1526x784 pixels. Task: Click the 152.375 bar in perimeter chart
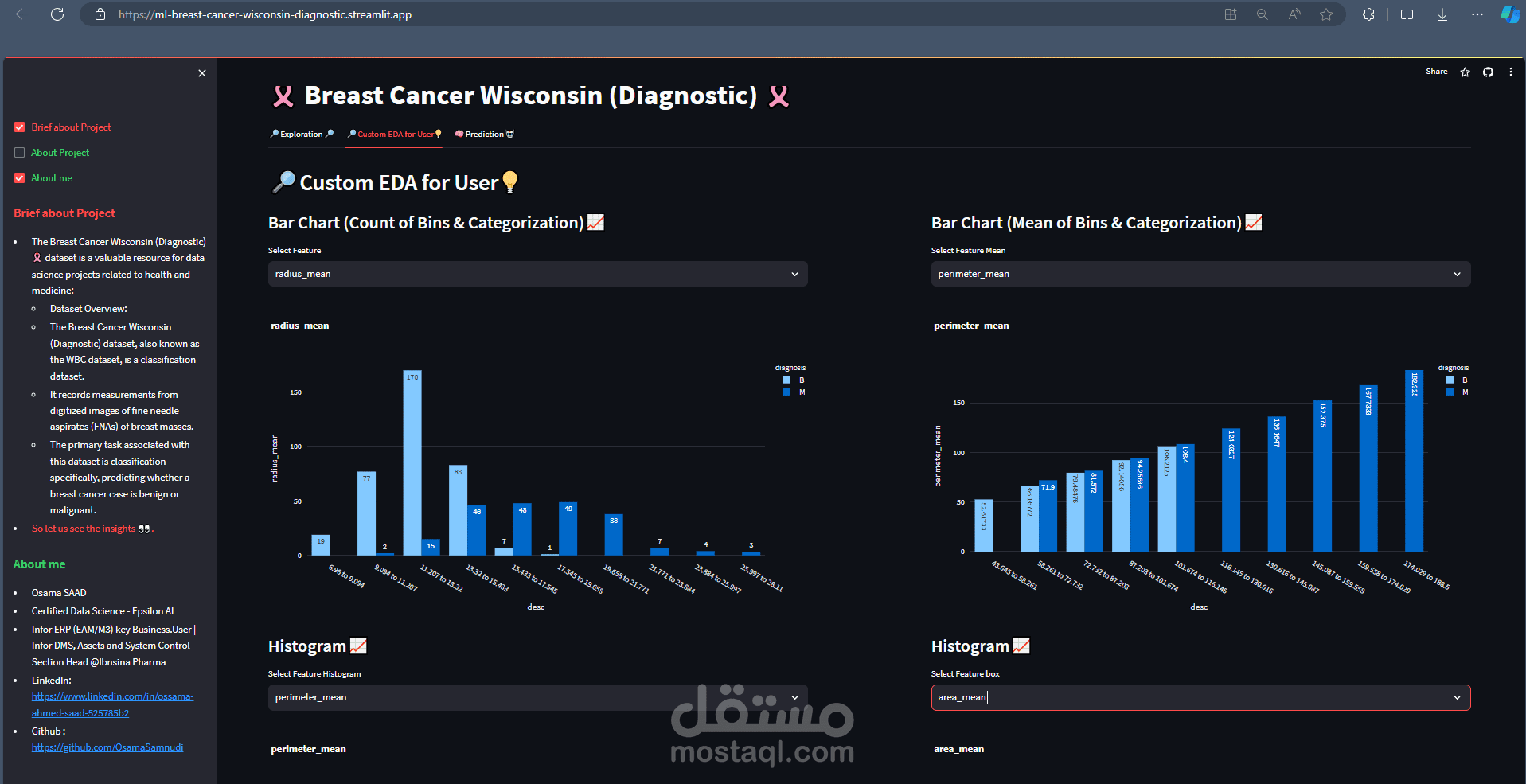pos(1322,476)
